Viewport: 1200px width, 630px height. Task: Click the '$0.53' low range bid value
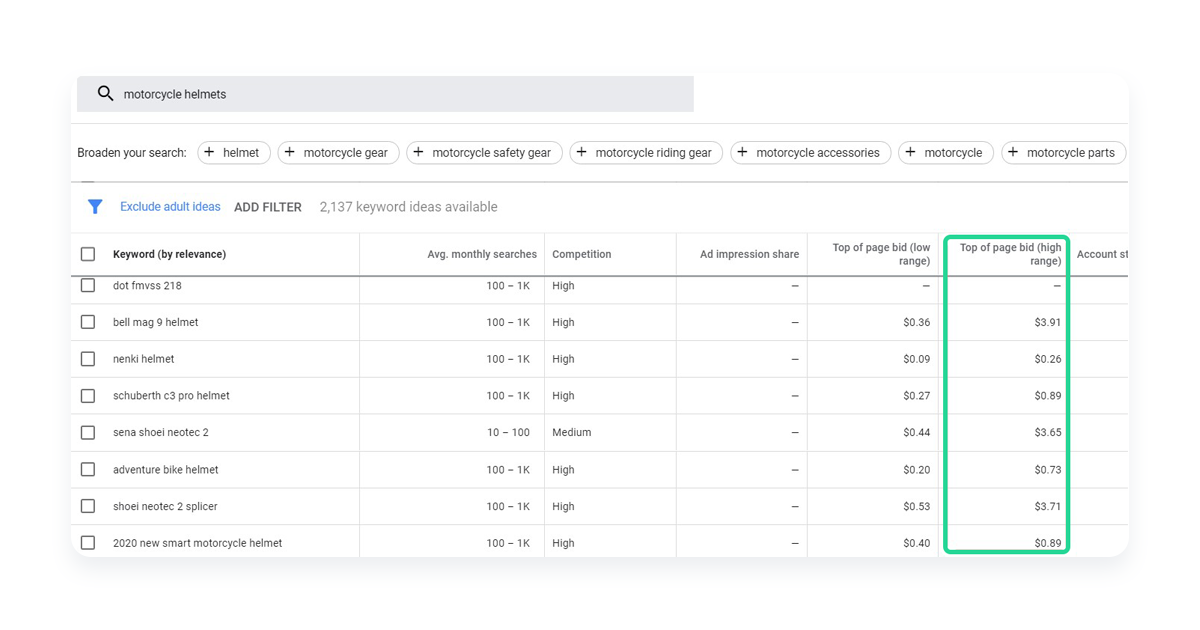(916, 506)
